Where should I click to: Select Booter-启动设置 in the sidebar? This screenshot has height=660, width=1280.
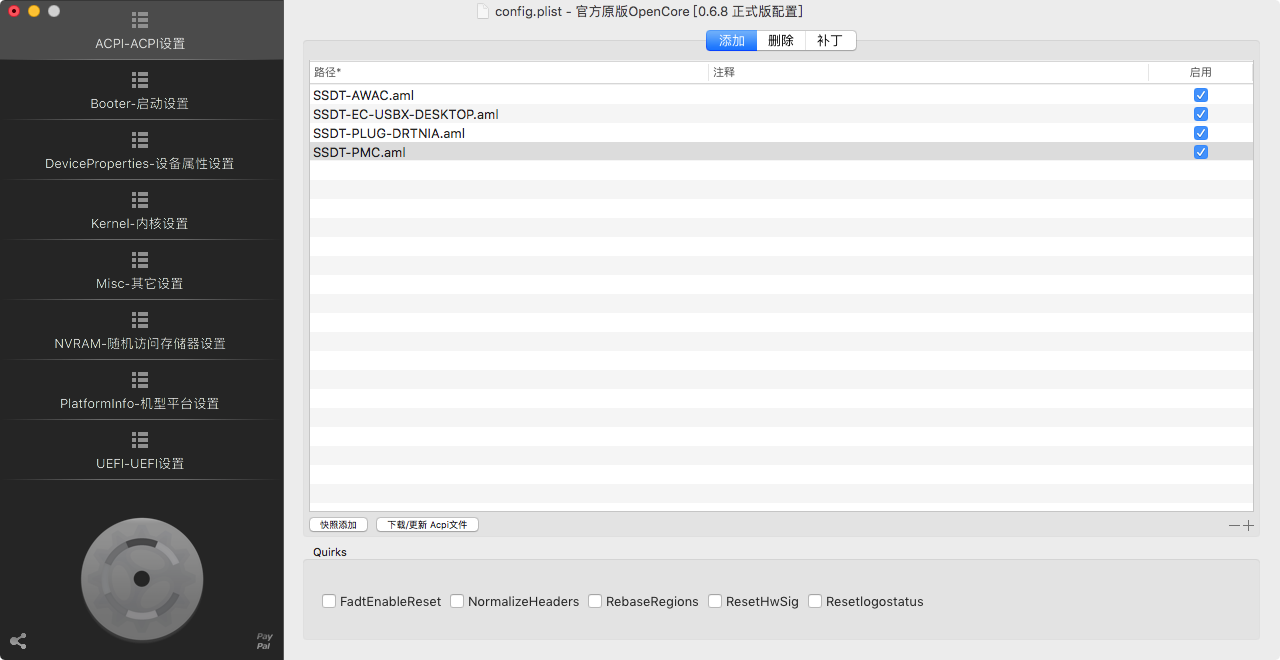[x=140, y=104]
